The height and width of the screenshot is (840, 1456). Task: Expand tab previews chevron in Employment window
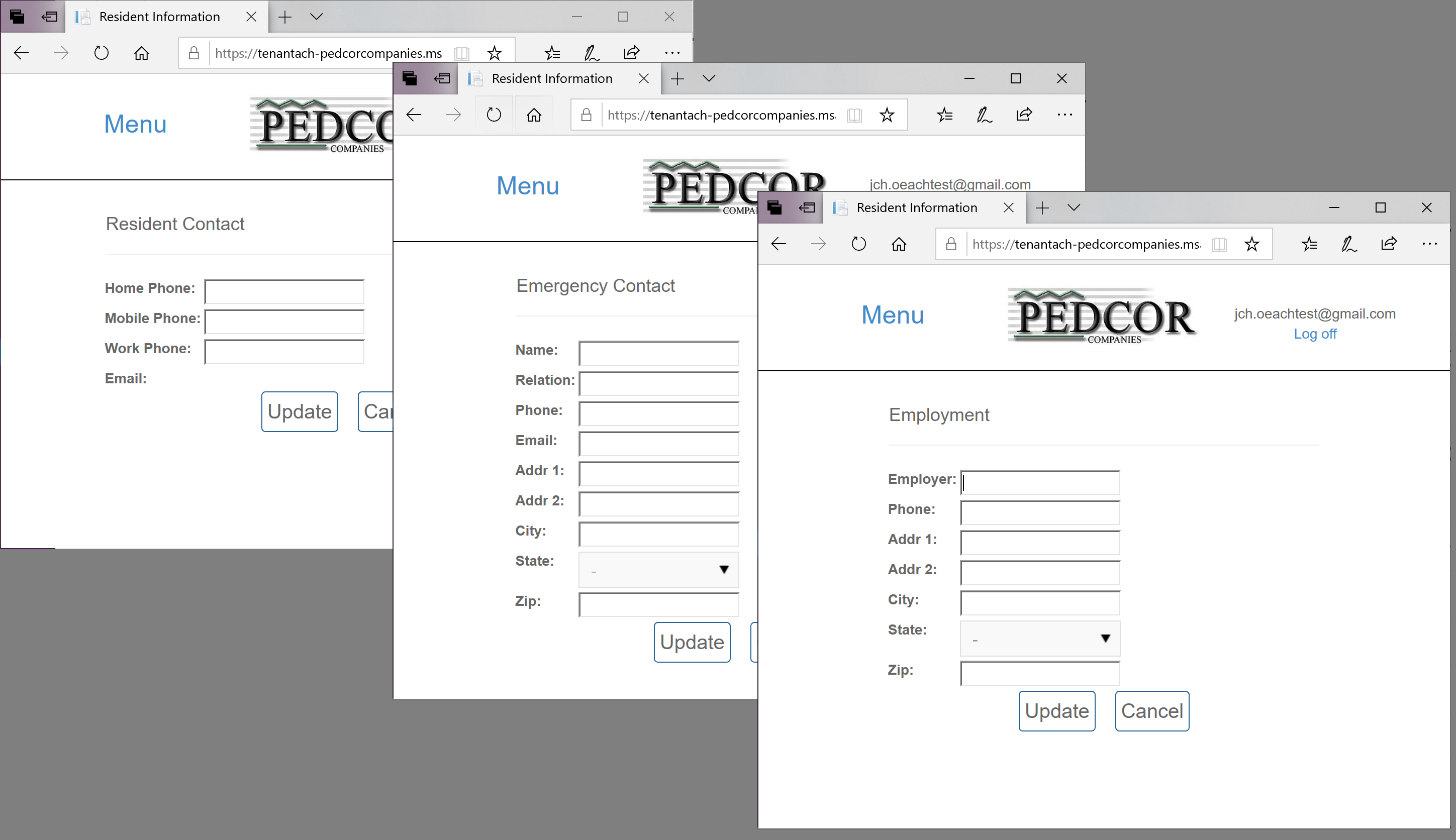pyautogui.click(x=1074, y=207)
